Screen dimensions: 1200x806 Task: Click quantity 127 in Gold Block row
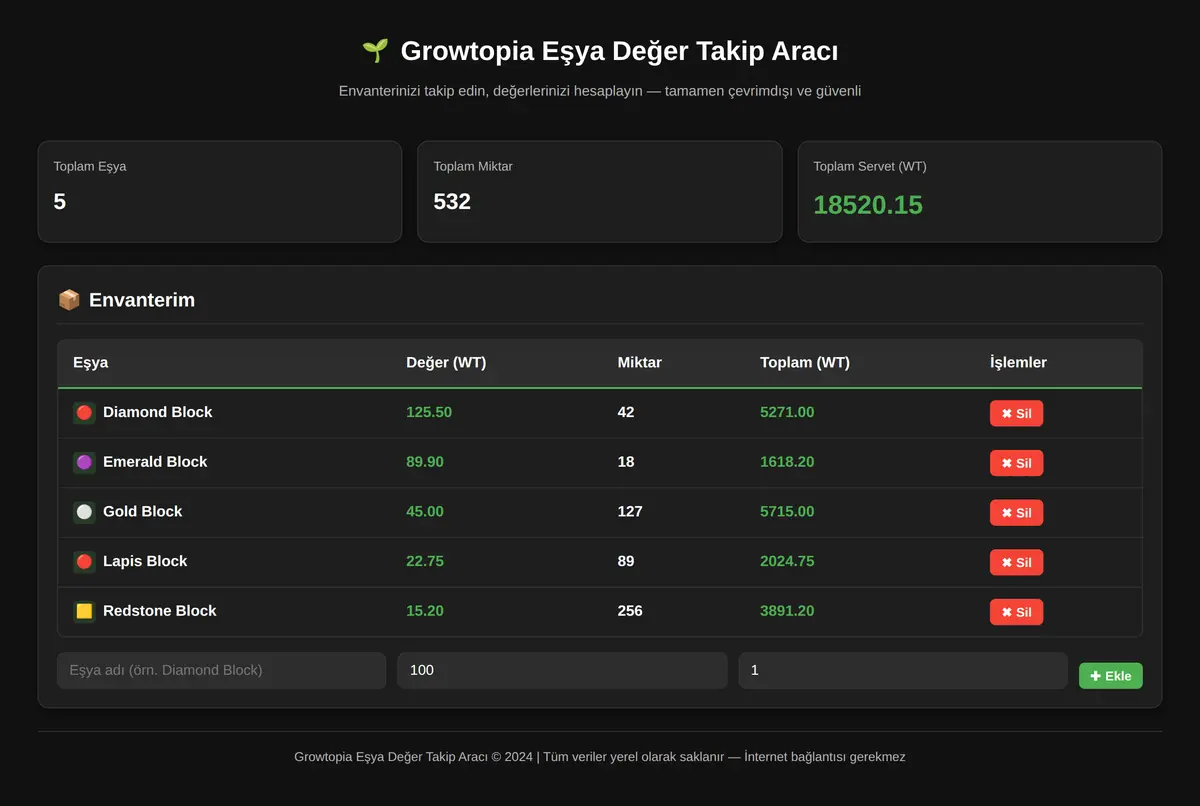[630, 511]
